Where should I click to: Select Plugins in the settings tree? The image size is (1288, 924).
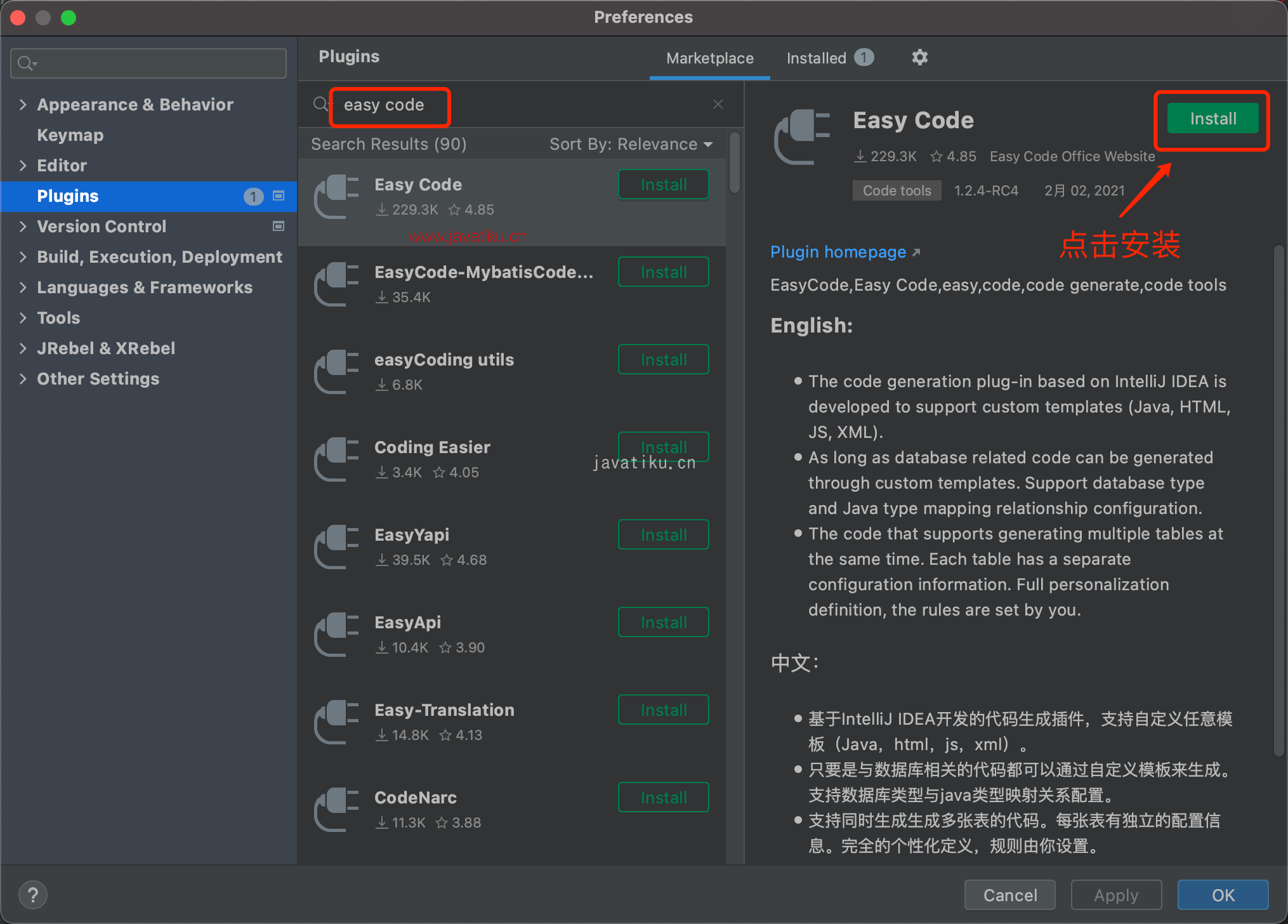pyautogui.click(x=148, y=196)
